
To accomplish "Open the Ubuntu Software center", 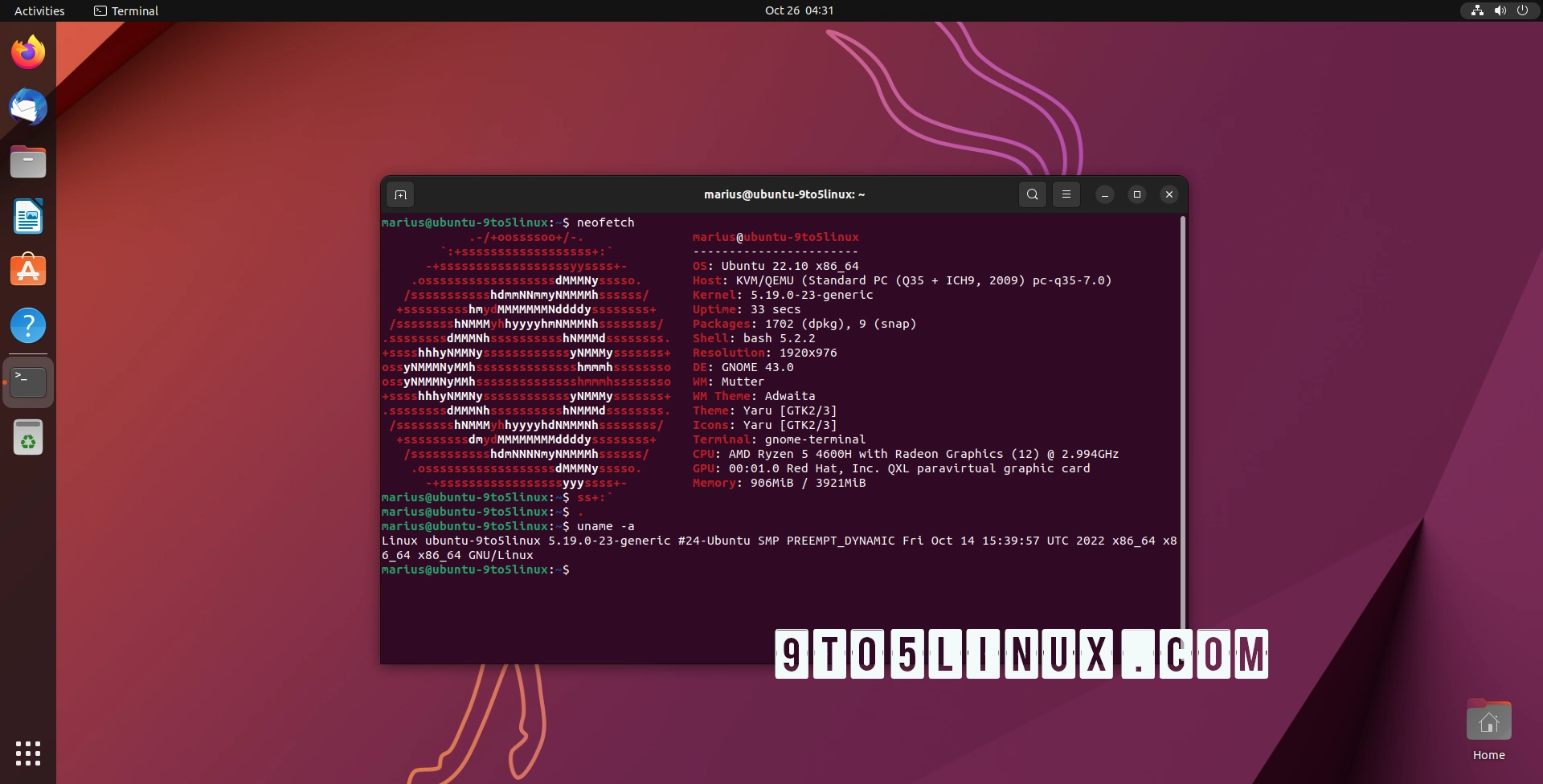I will click(28, 271).
